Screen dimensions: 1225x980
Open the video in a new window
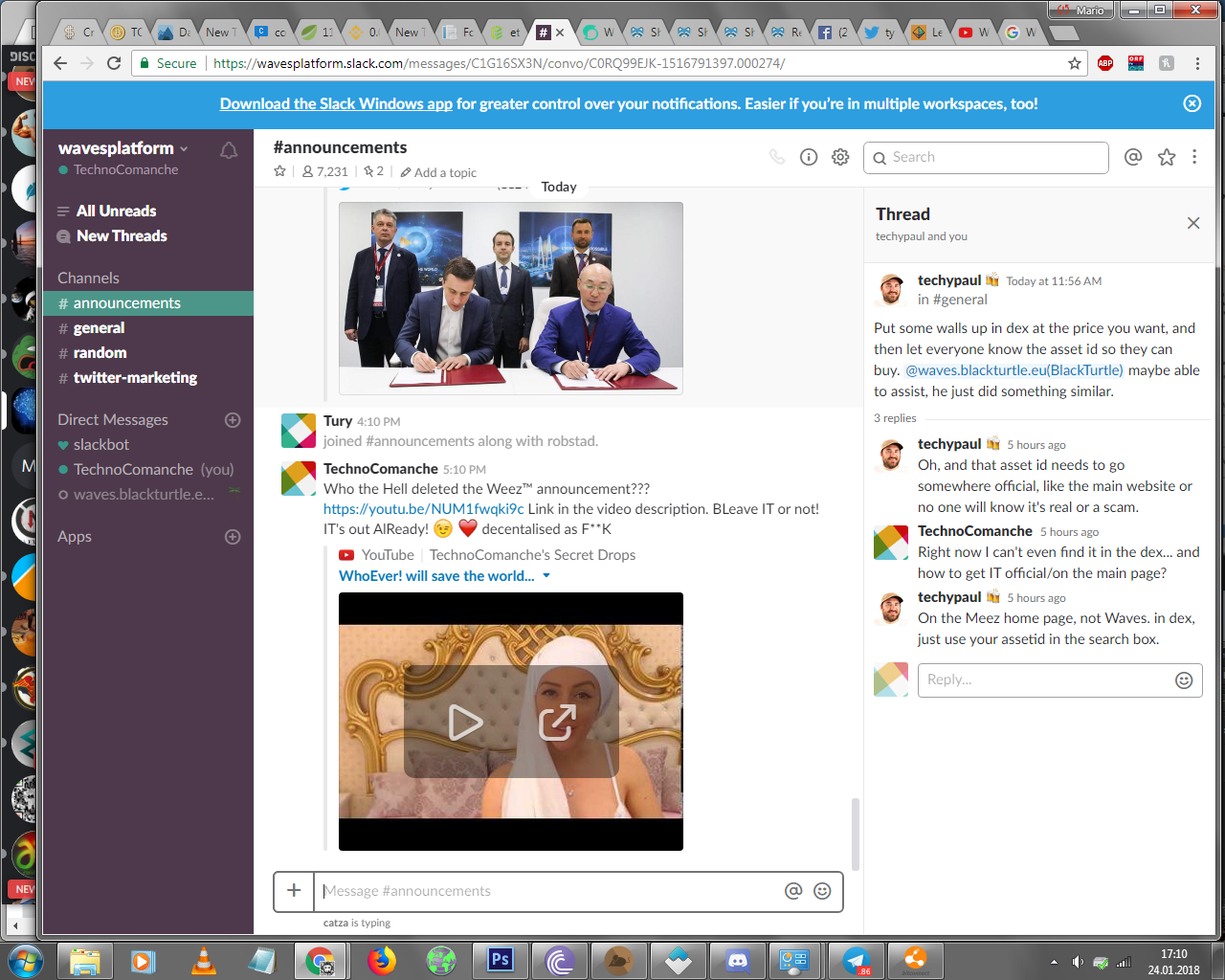pos(557,723)
